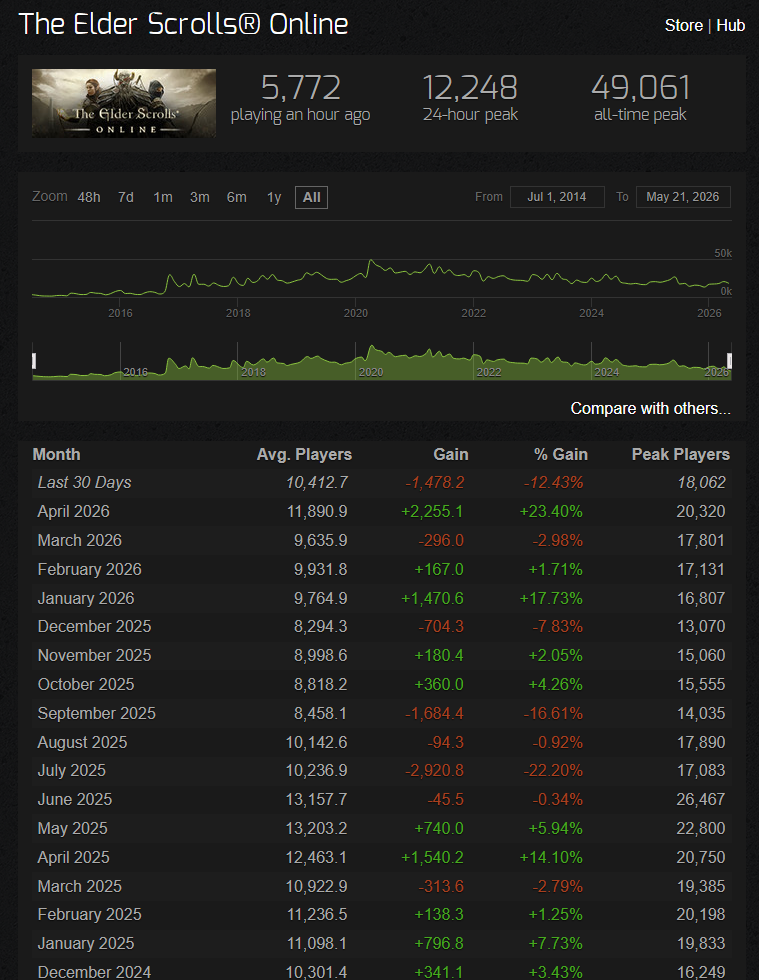Click peak players value 26,467
Viewport: 759px width, 980px height.
(x=701, y=799)
